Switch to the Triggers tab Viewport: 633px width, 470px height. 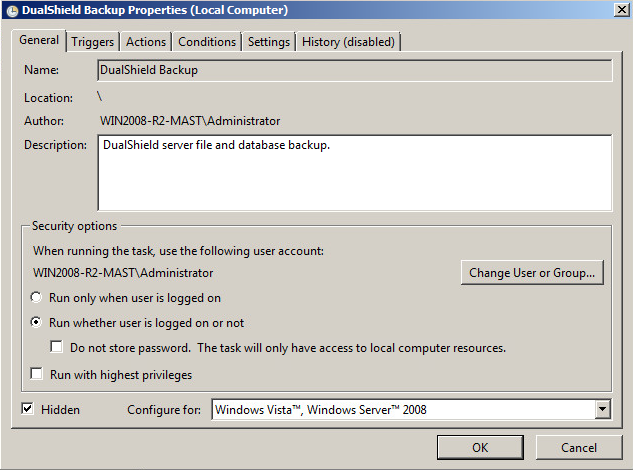93,42
